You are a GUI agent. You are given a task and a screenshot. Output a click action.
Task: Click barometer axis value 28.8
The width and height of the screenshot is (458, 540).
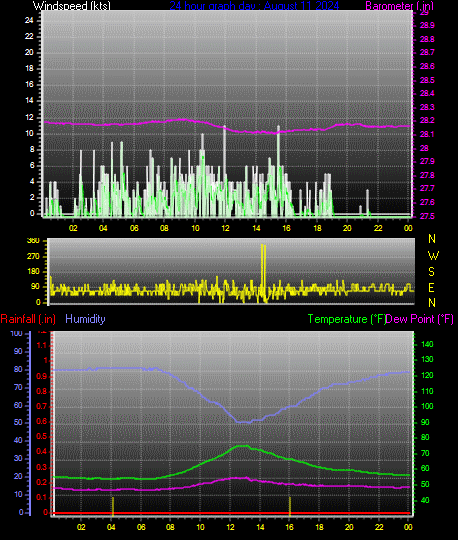(x=427, y=39)
